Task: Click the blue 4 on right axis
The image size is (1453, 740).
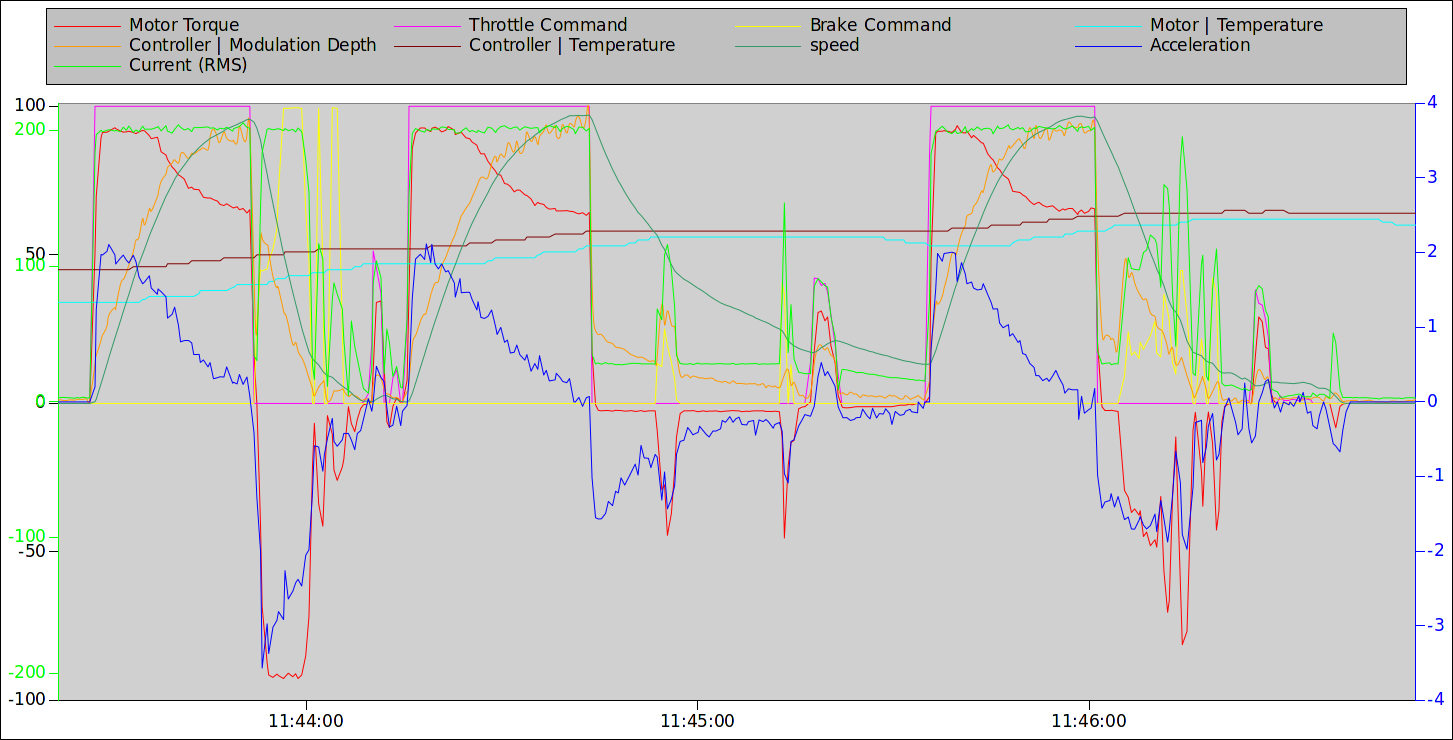Action: click(1432, 102)
